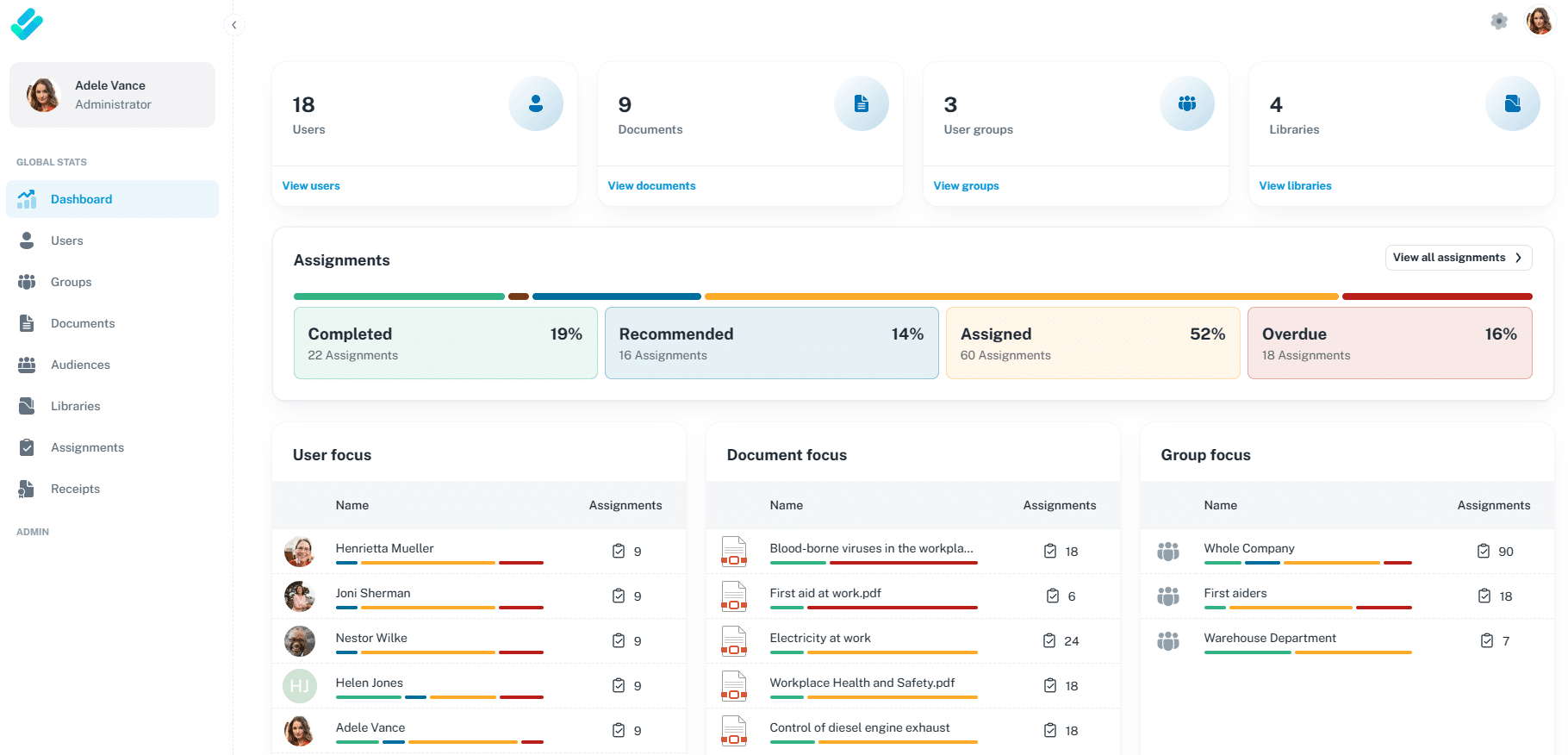
Task: Click the Completed assignments card
Action: [x=445, y=343]
